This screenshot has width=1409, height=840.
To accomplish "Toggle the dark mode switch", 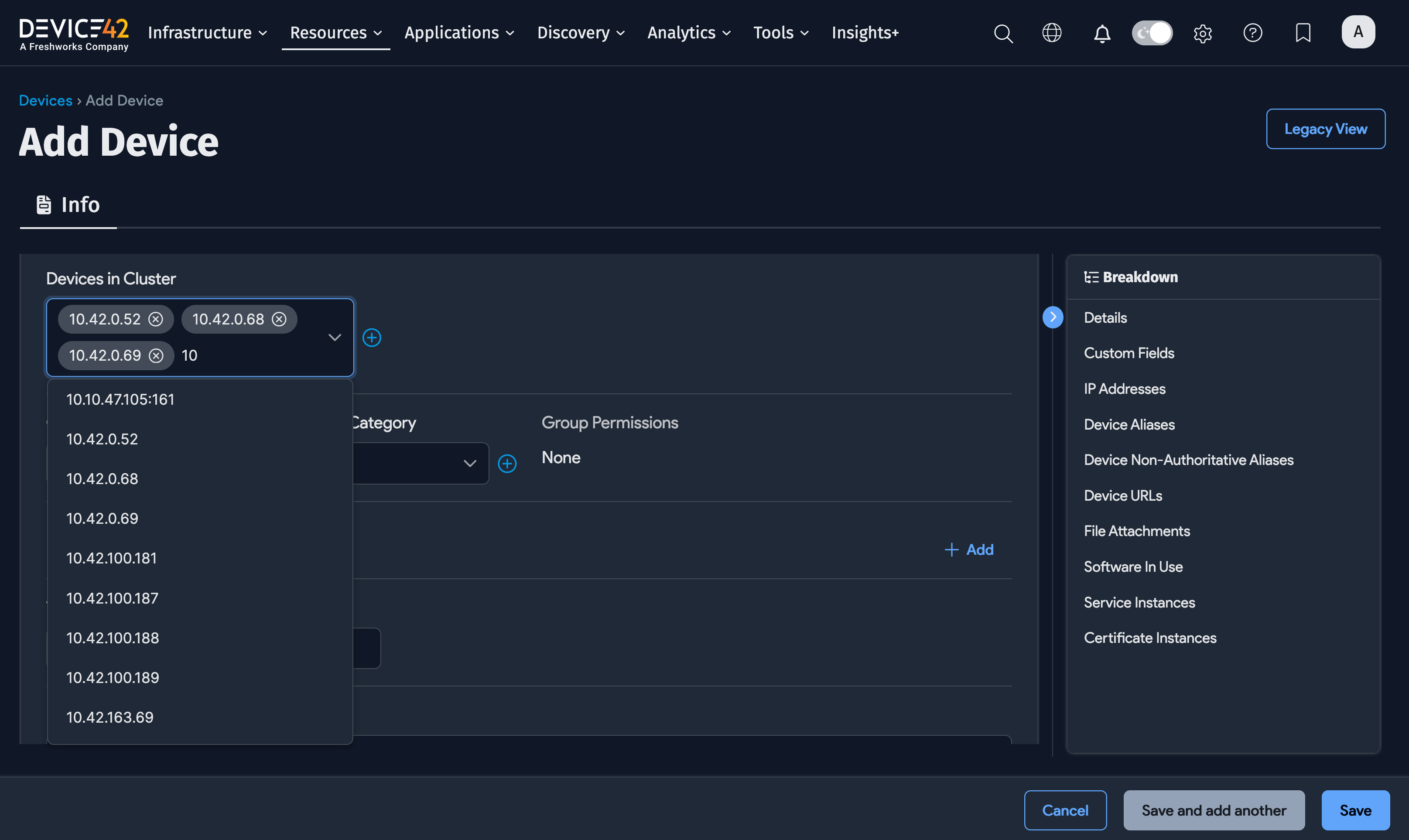I will point(1152,33).
